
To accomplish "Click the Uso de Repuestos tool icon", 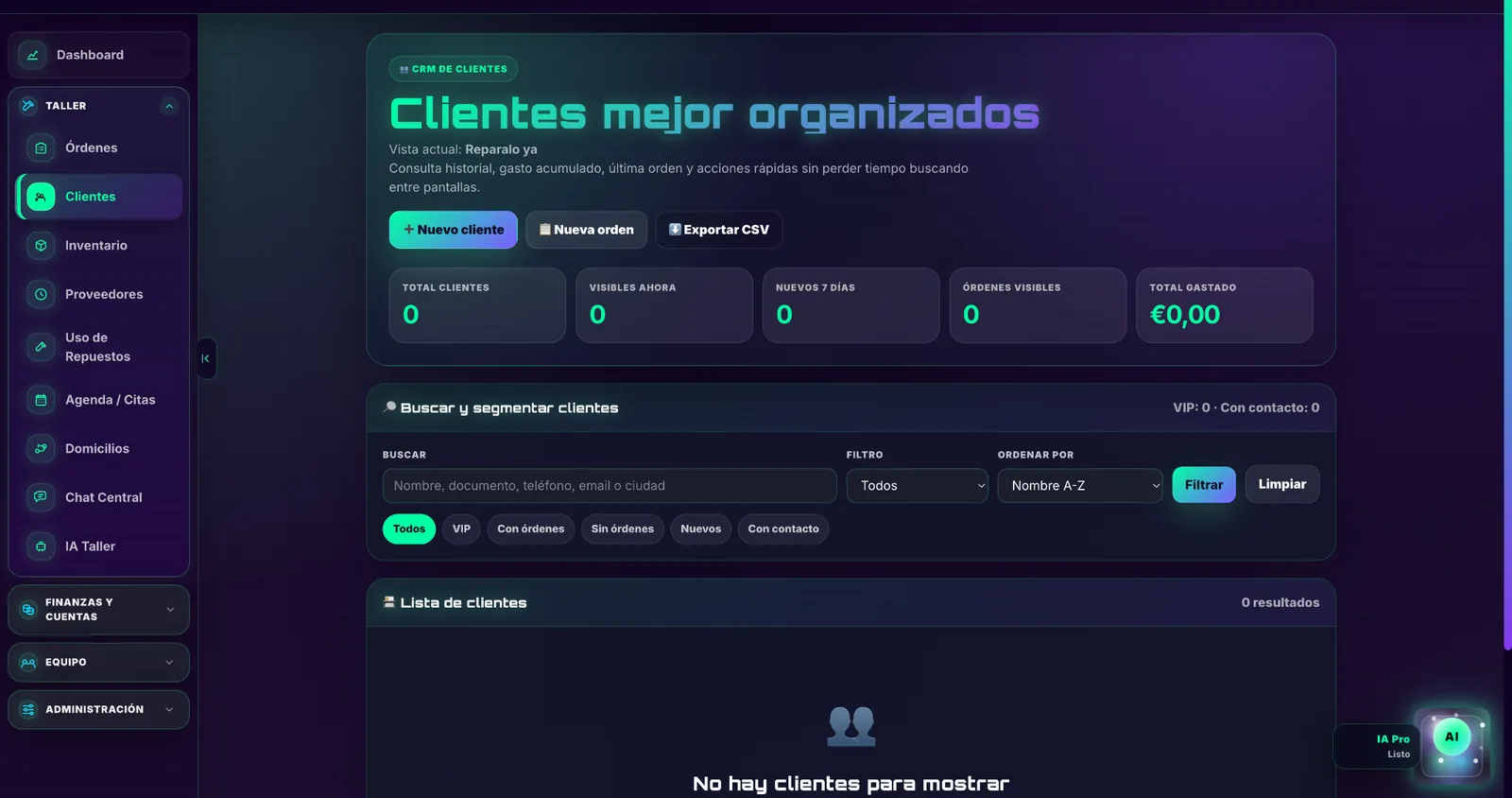I will pyautogui.click(x=41, y=347).
